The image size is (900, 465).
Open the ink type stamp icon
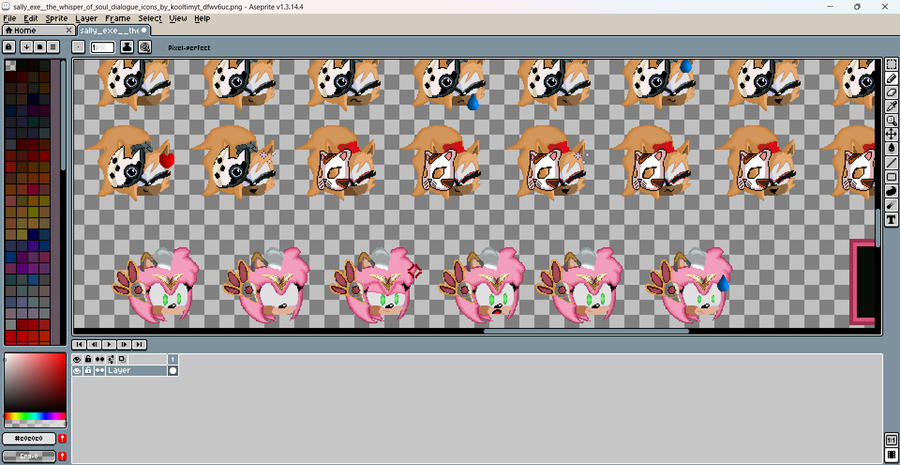[x=127, y=47]
